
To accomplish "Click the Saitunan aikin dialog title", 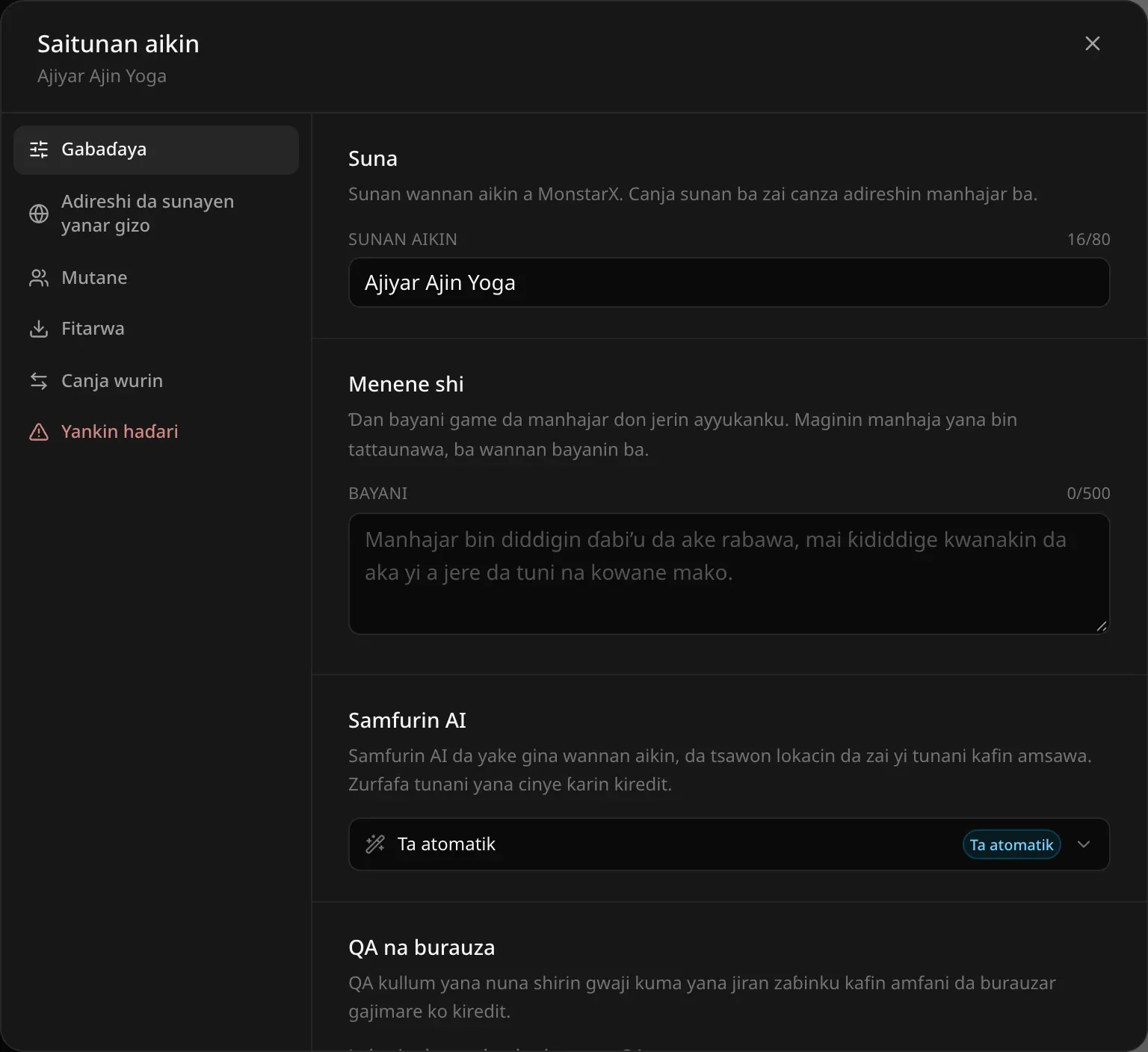I will click(118, 44).
